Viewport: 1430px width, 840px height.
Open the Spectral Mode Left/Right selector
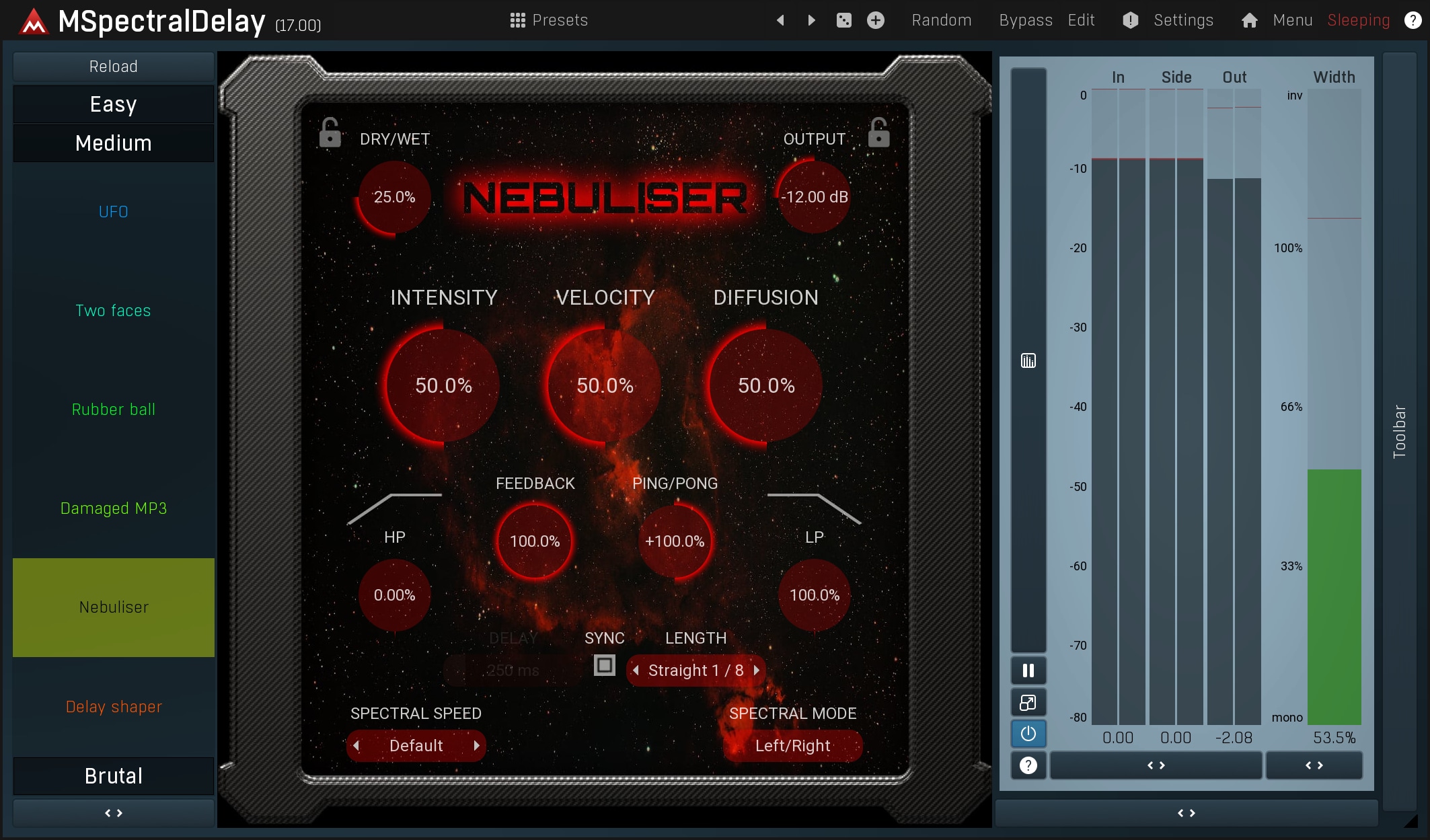pos(792,746)
